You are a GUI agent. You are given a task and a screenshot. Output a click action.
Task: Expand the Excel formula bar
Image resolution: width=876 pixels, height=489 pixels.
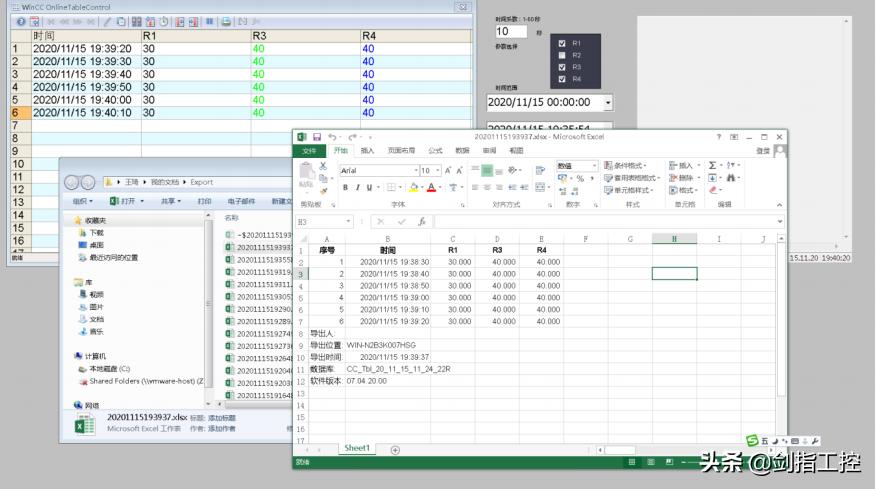click(x=779, y=222)
